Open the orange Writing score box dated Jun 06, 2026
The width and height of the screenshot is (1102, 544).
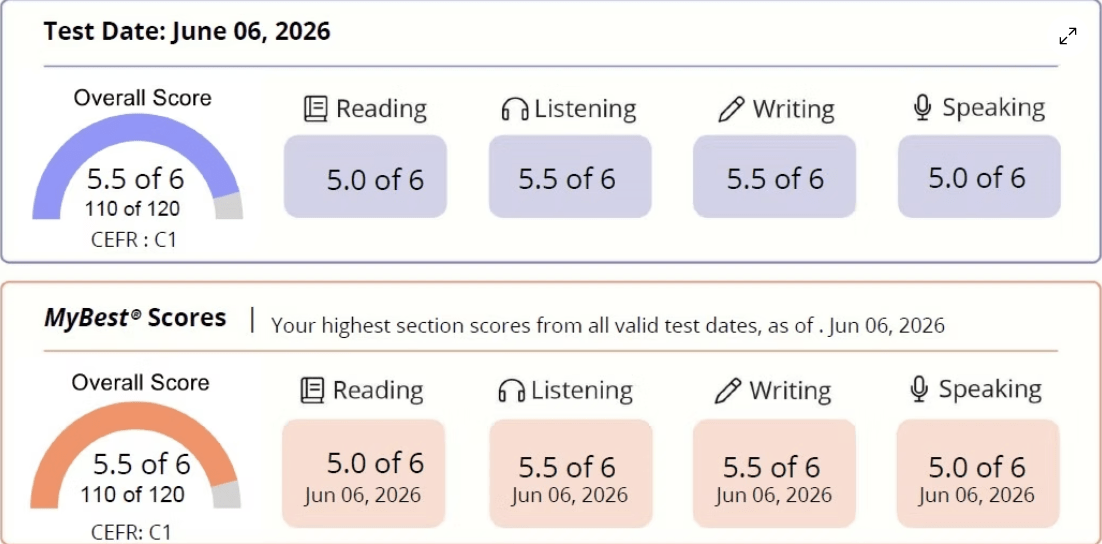click(774, 474)
